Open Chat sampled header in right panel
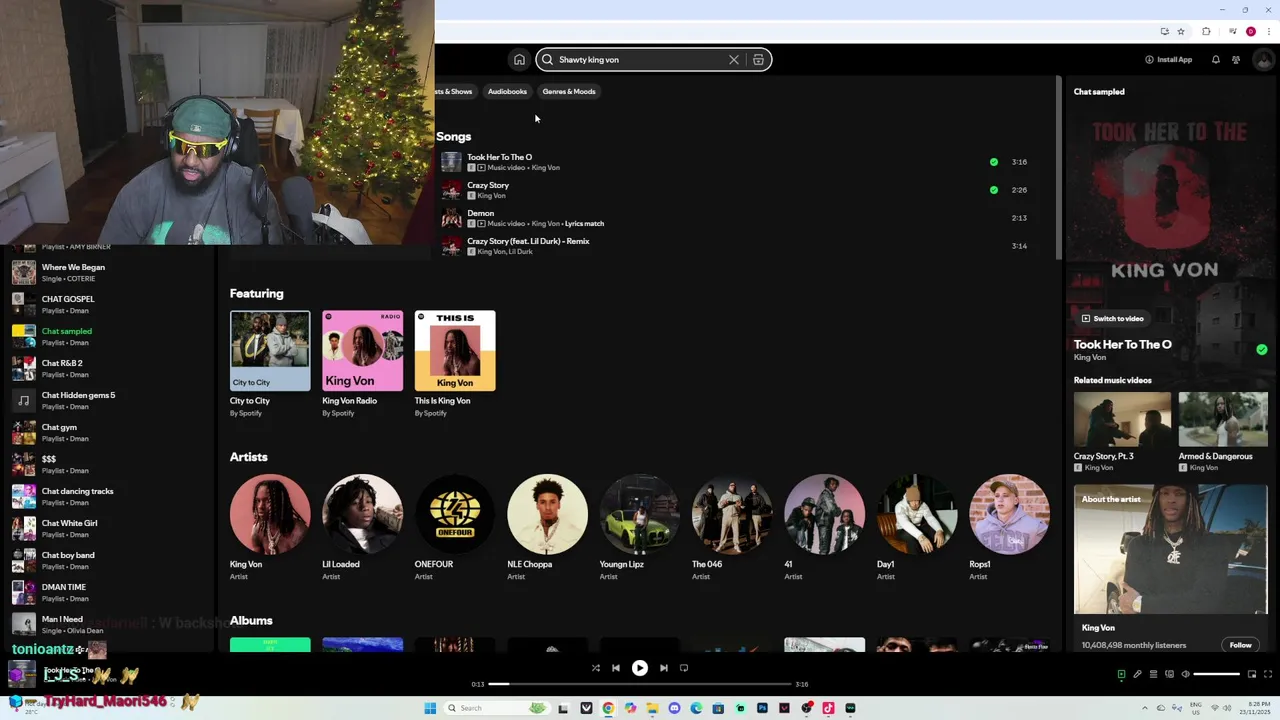Viewport: 1280px width, 720px height. click(1099, 92)
